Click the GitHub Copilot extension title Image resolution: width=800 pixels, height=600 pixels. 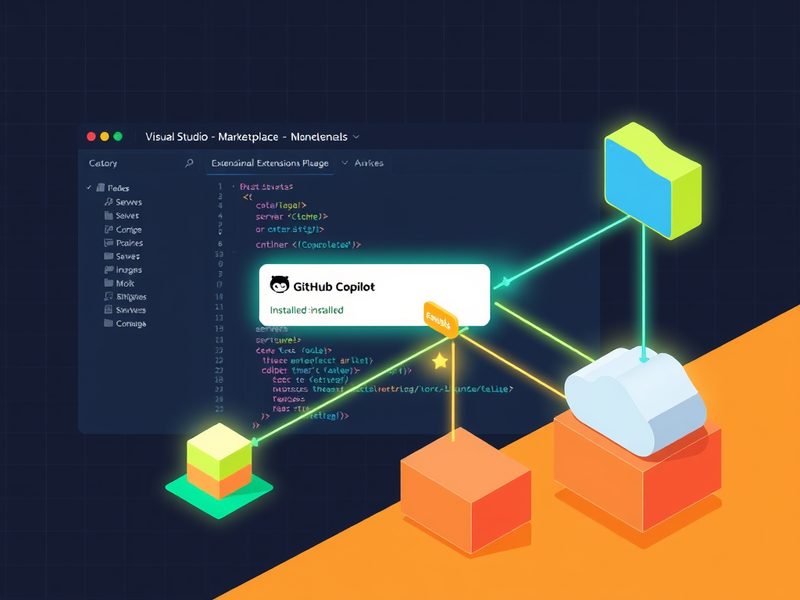coord(334,287)
